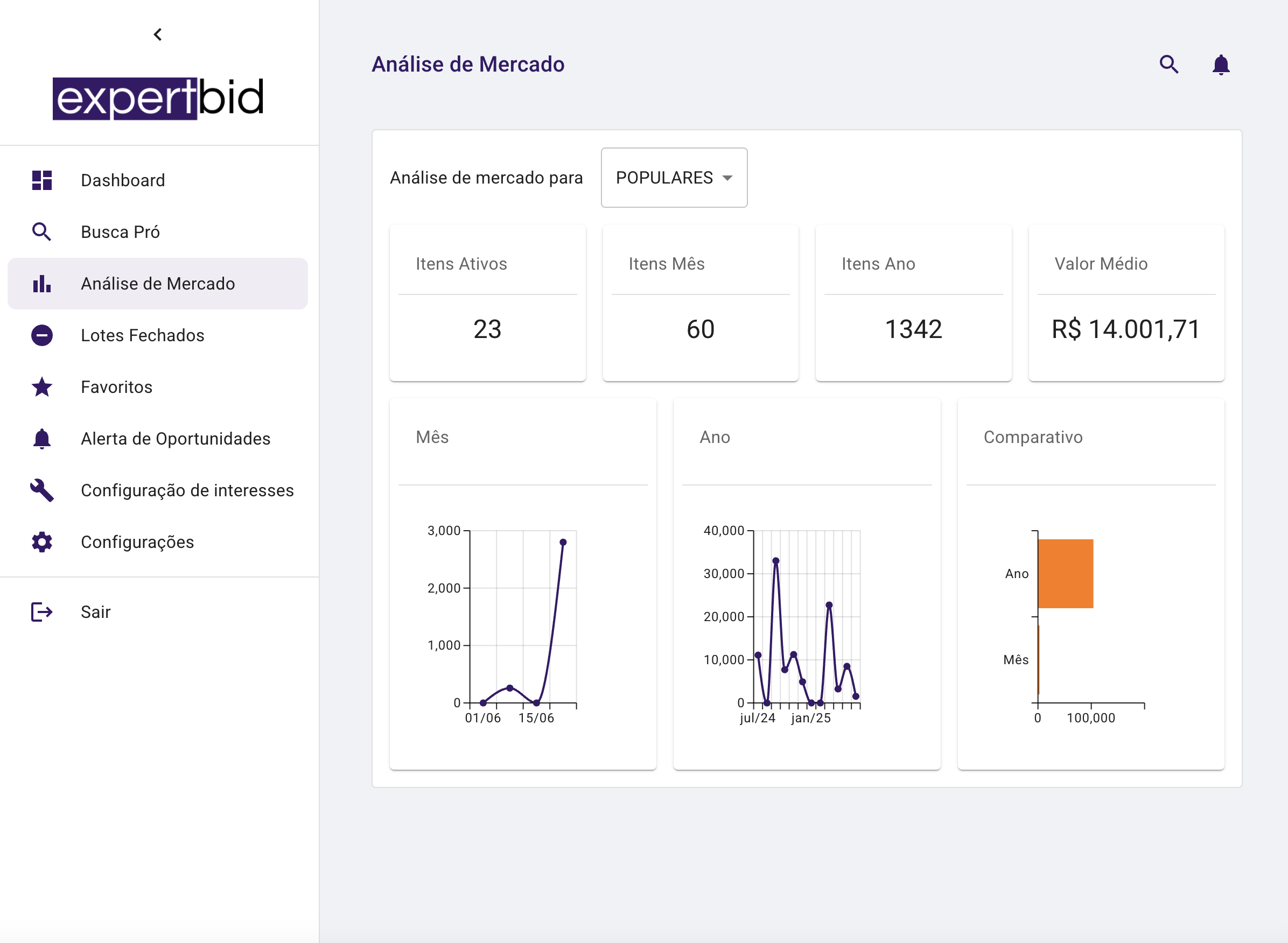
Task: Navigate to Lotes Fechados
Action: point(143,335)
